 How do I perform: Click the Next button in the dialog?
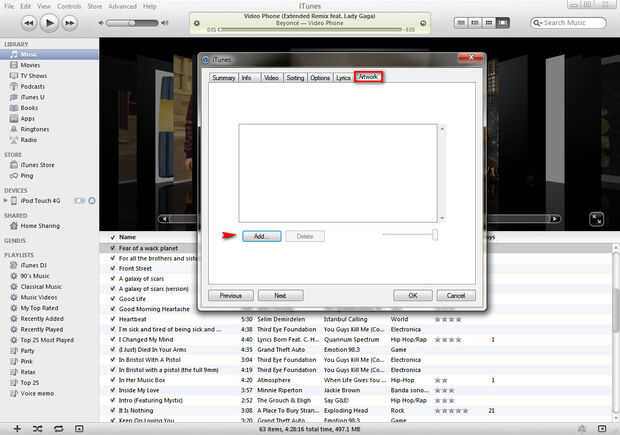280,295
